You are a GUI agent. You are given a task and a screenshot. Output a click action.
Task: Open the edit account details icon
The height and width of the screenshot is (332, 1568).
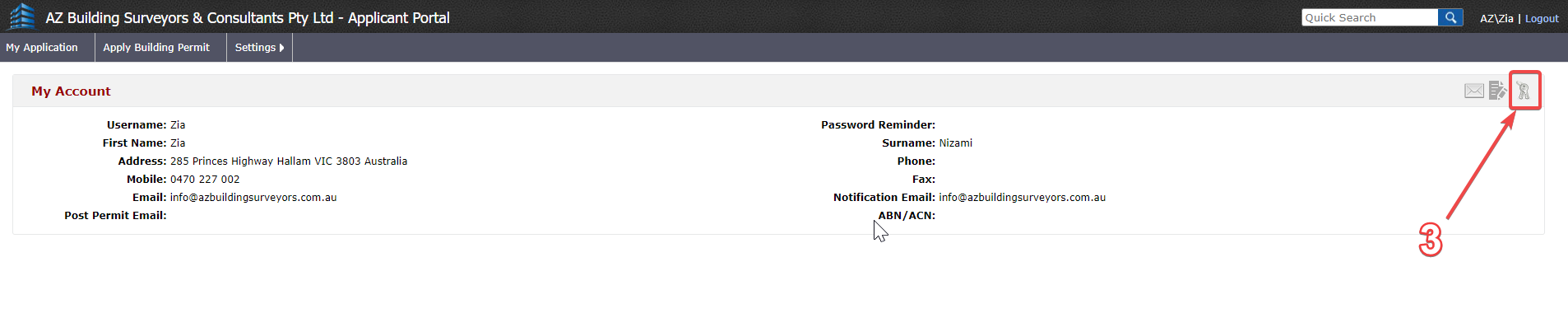pos(1497,91)
